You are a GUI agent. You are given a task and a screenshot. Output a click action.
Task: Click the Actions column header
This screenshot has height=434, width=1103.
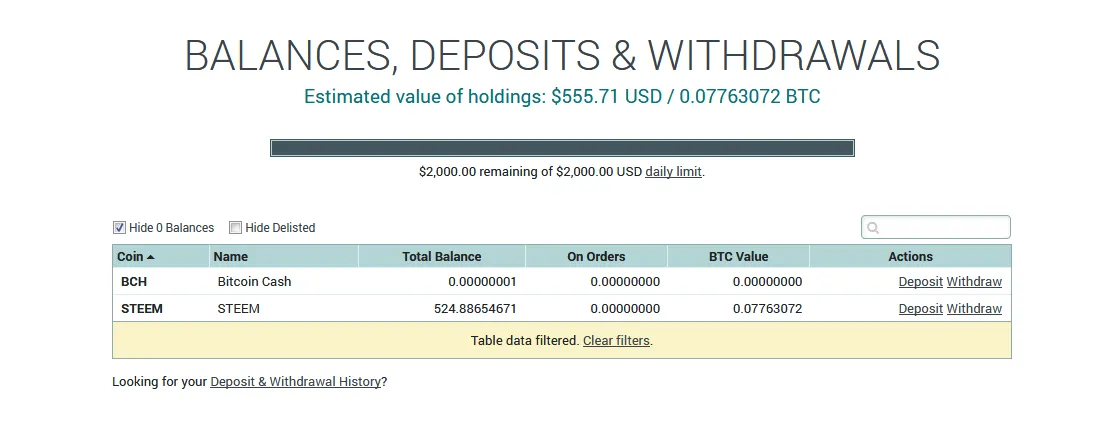pyautogui.click(x=910, y=257)
